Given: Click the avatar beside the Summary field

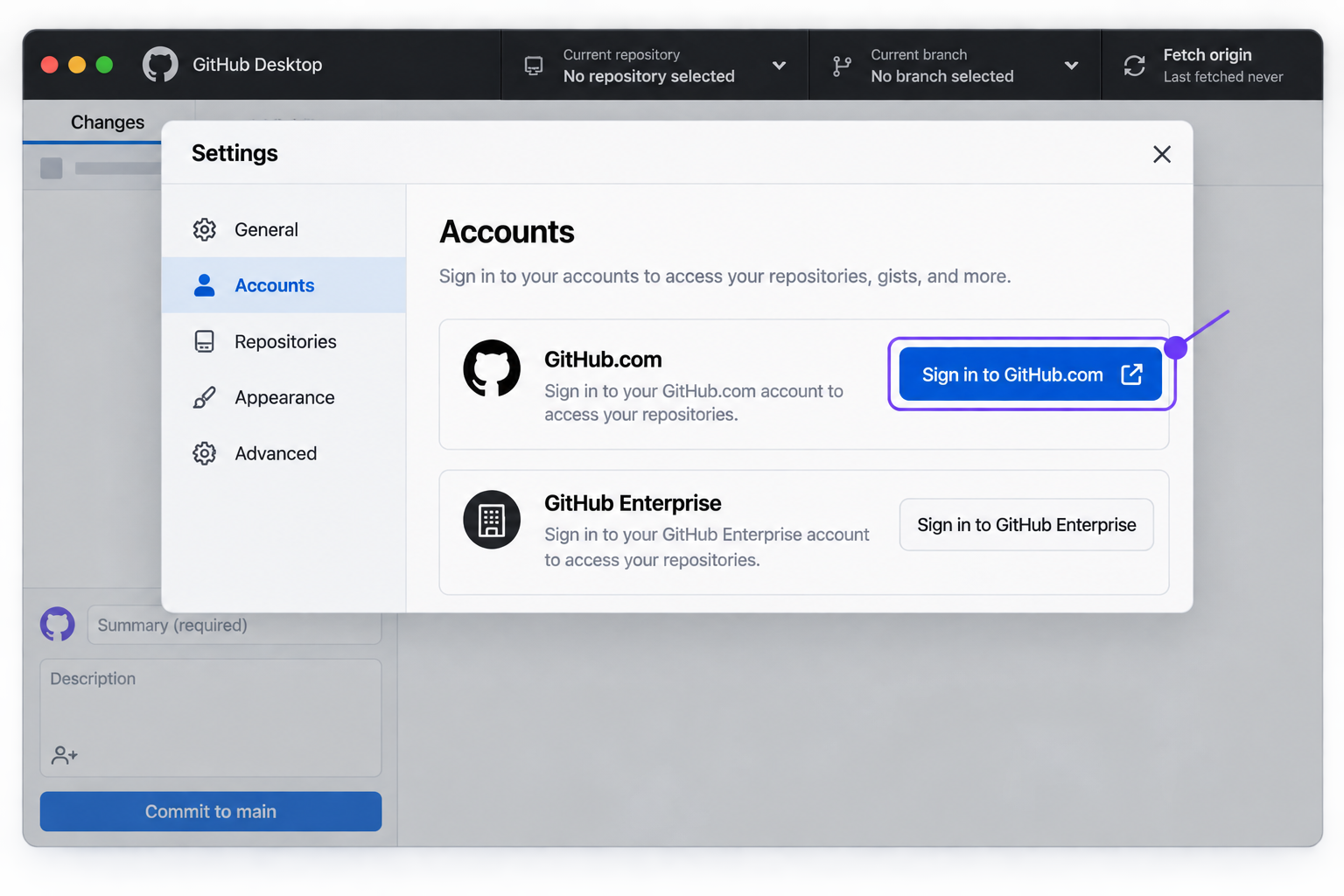Looking at the screenshot, I should [58, 625].
